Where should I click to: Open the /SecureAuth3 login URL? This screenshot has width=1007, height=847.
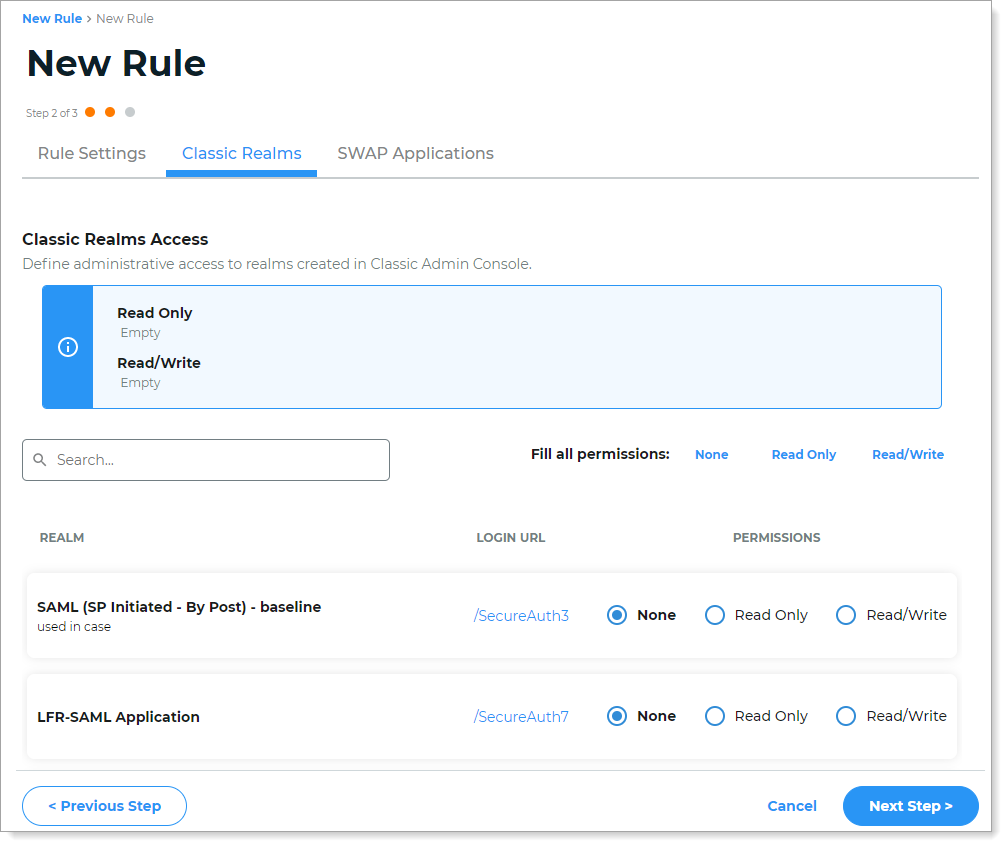521,616
